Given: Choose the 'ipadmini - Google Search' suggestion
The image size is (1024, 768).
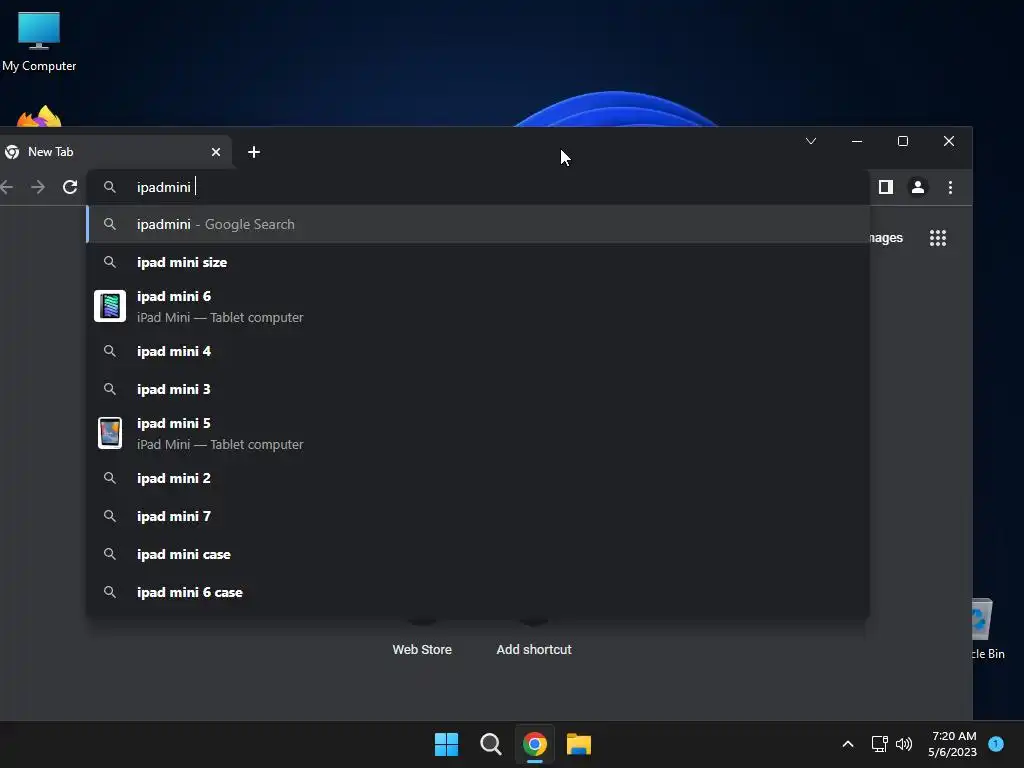Looking at the screenshot, I should (x=477, y=224).
